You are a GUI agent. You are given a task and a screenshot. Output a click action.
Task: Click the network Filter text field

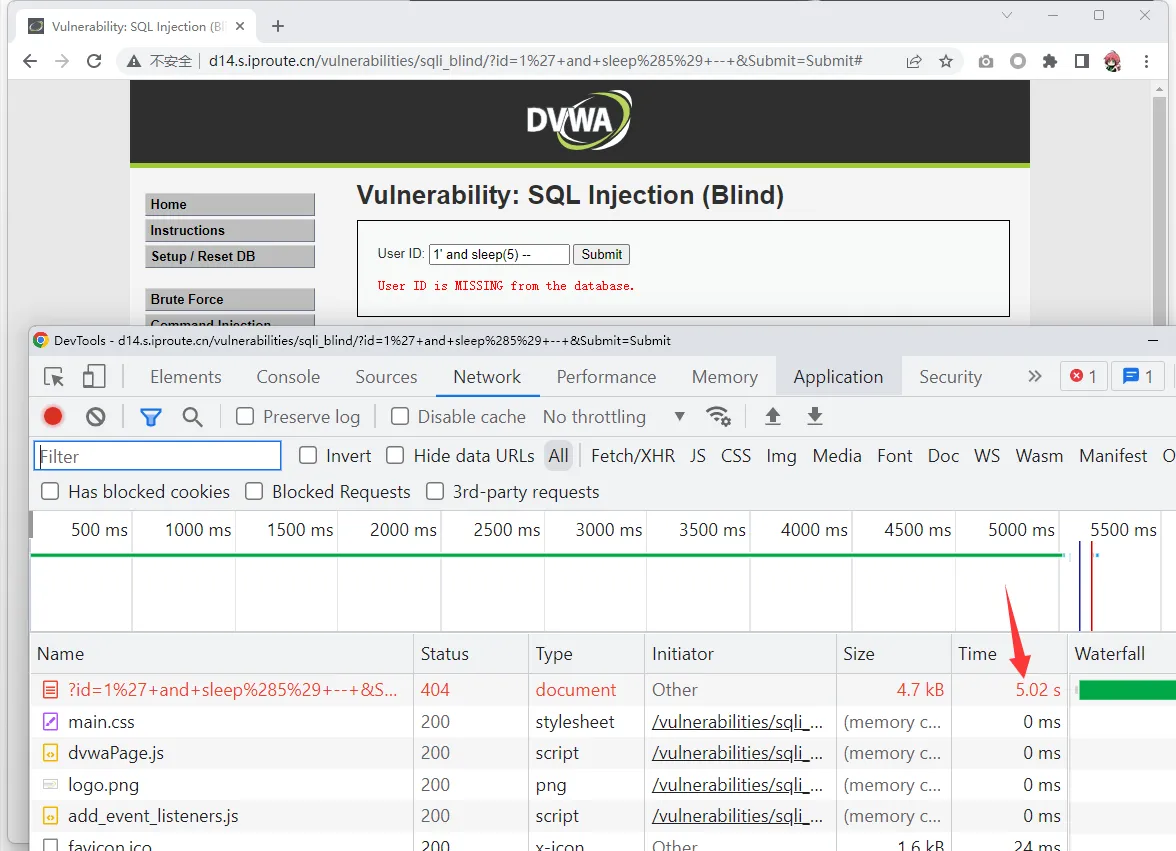point(158,456)
